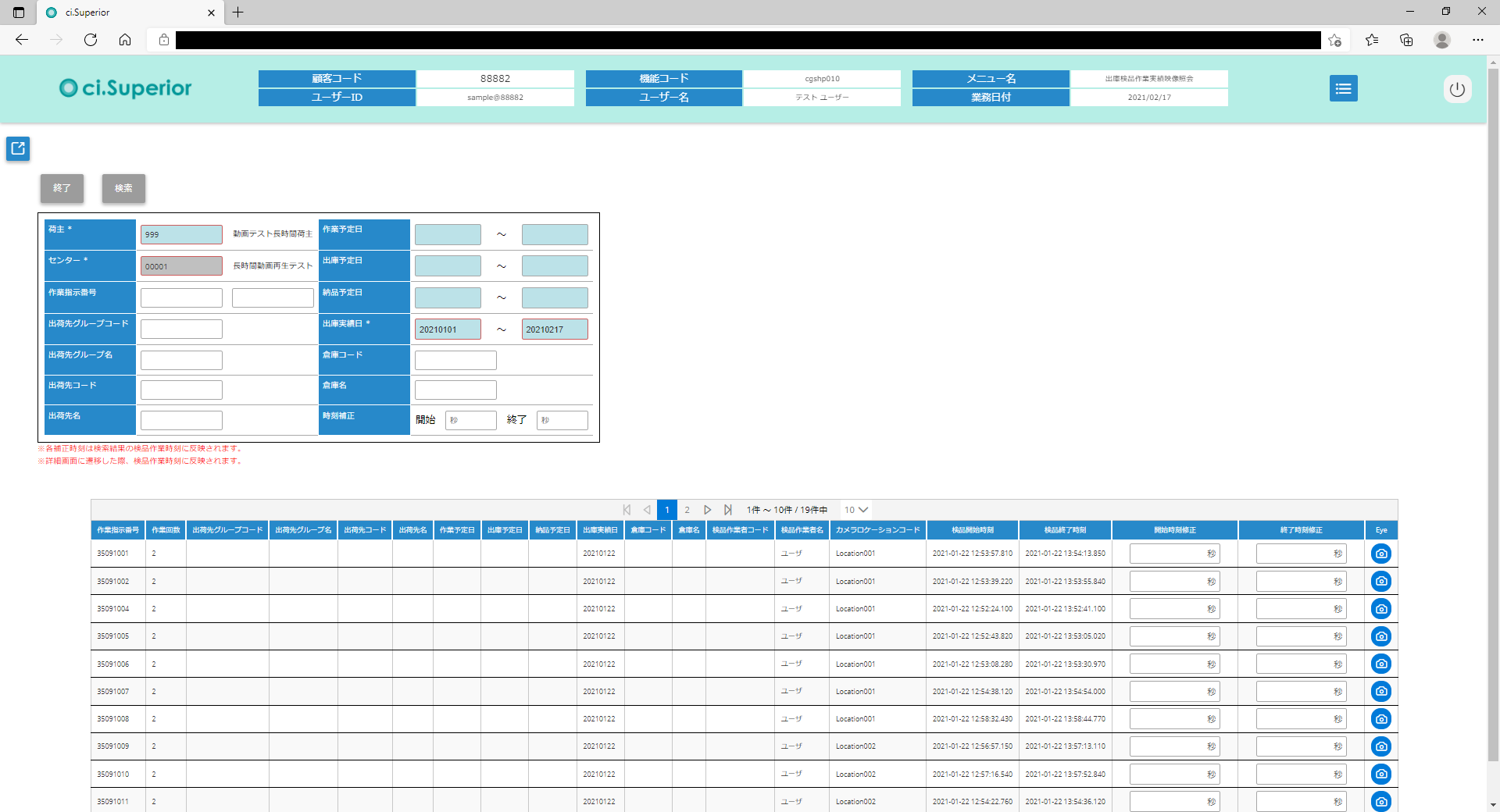
Task: Open camera Eye icon for row 35091005
Action: (1380, 636)
